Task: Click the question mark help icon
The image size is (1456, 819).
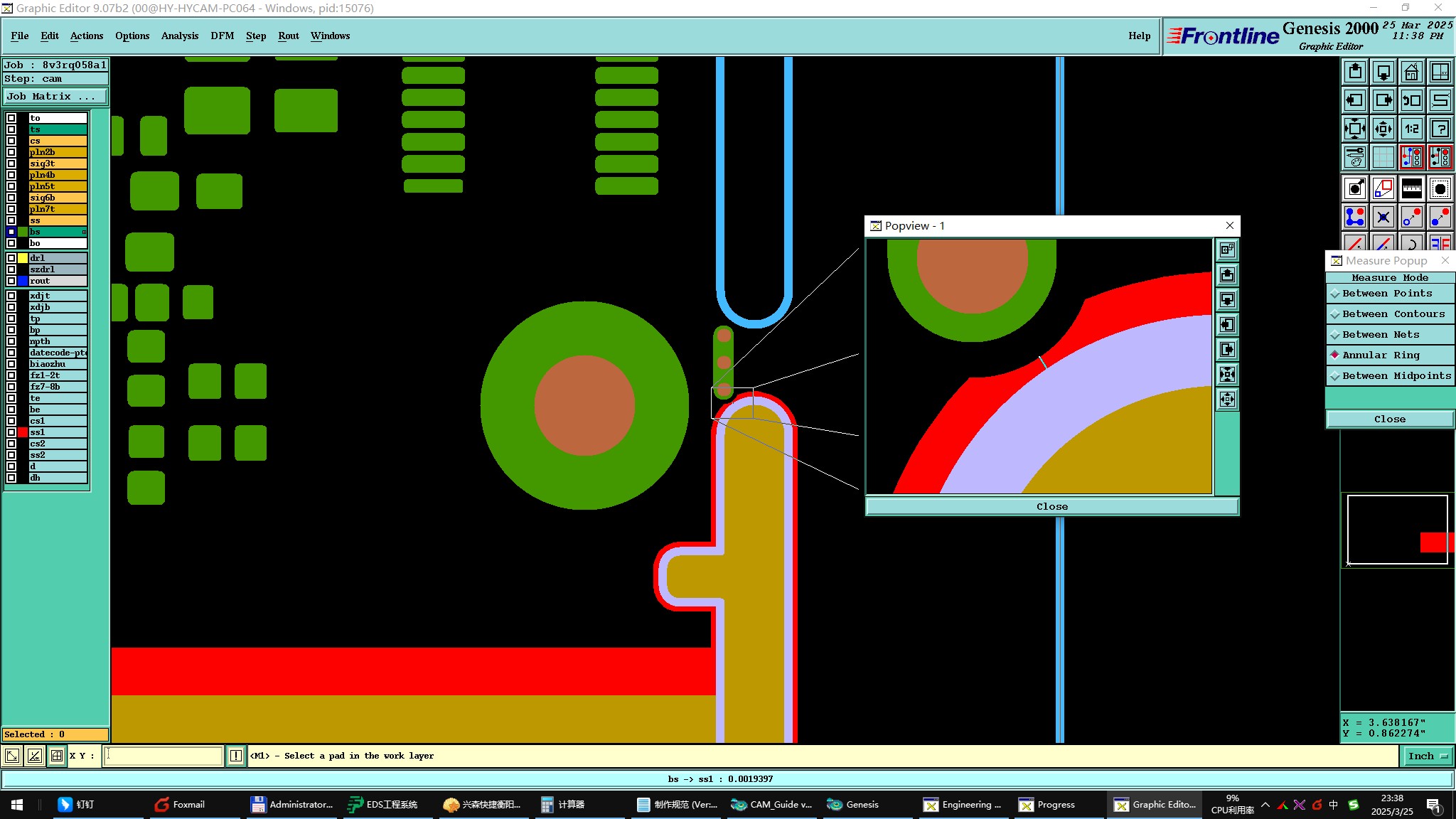Action: (1440, 129)
